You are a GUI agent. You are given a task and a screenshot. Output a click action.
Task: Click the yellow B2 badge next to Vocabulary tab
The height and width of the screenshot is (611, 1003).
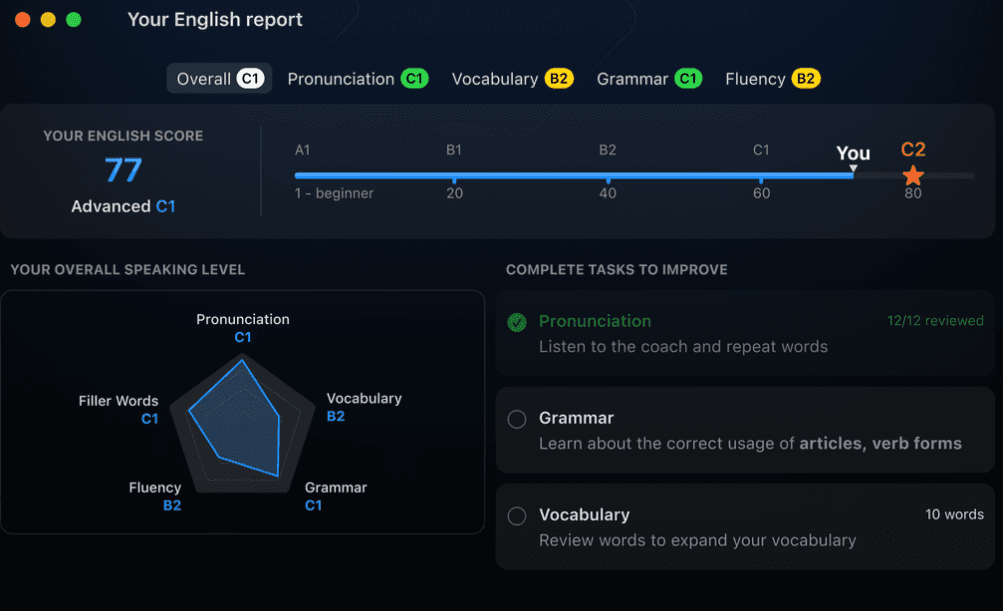coord(558,79)
